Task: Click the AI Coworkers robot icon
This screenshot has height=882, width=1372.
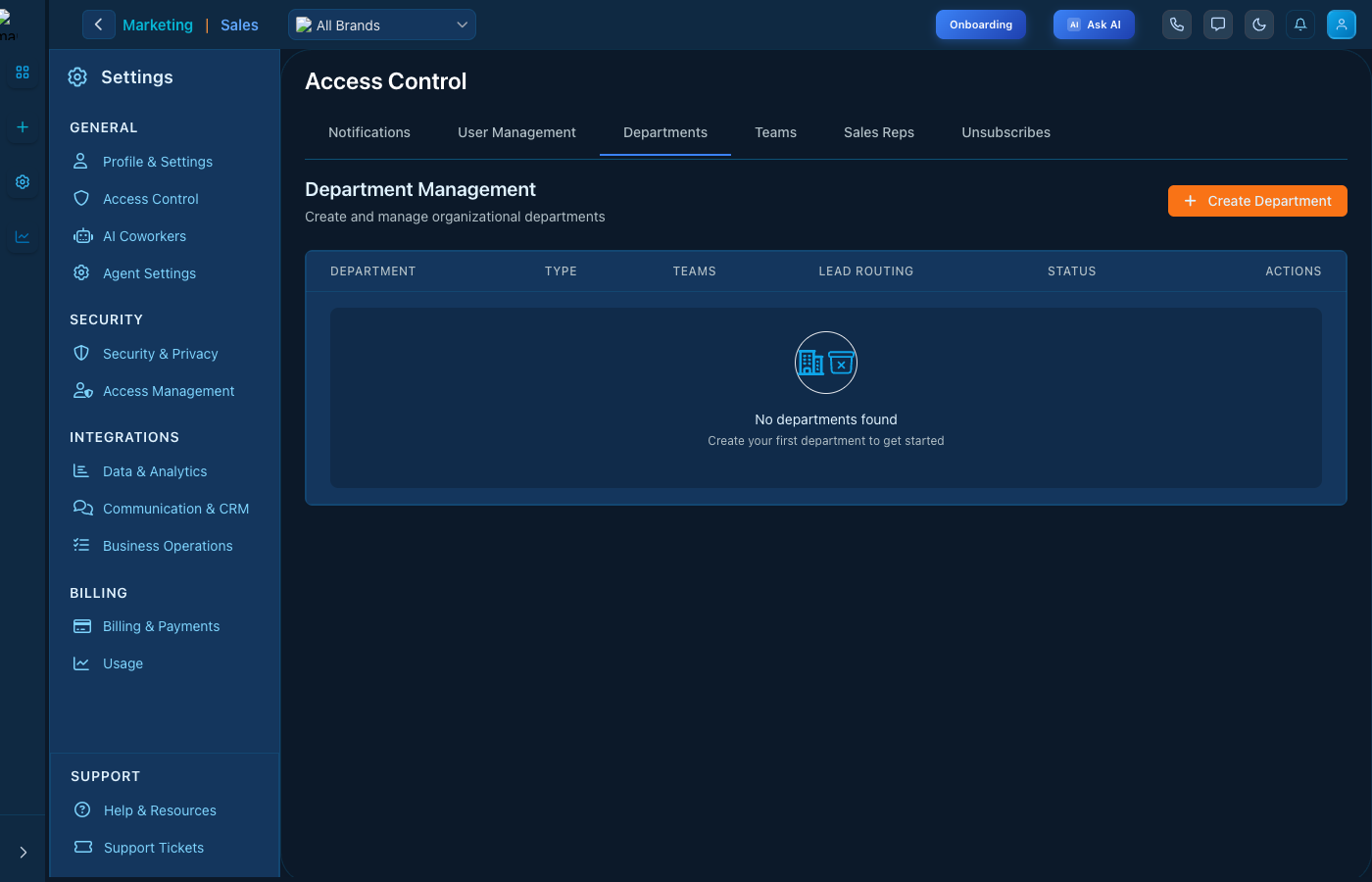Action: pos(83,236)
